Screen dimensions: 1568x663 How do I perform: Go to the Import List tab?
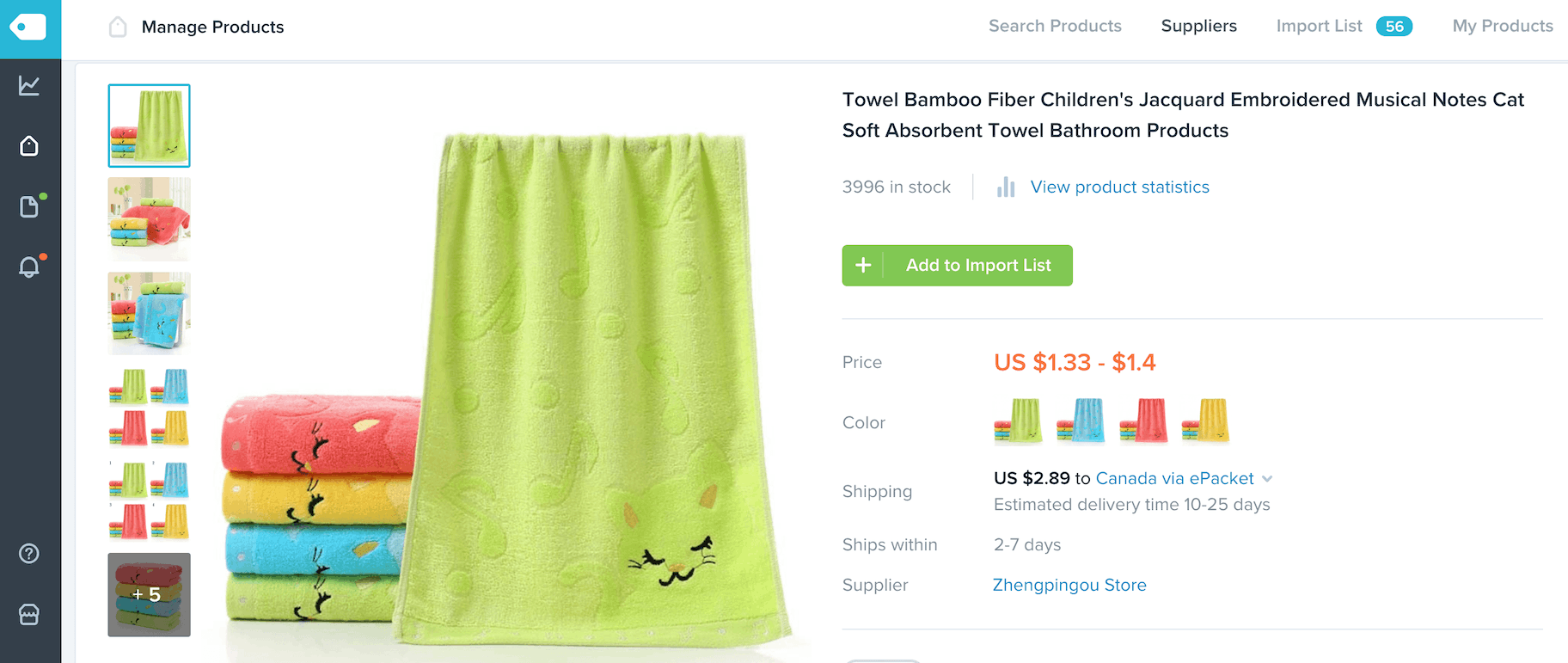(1319, 27)
